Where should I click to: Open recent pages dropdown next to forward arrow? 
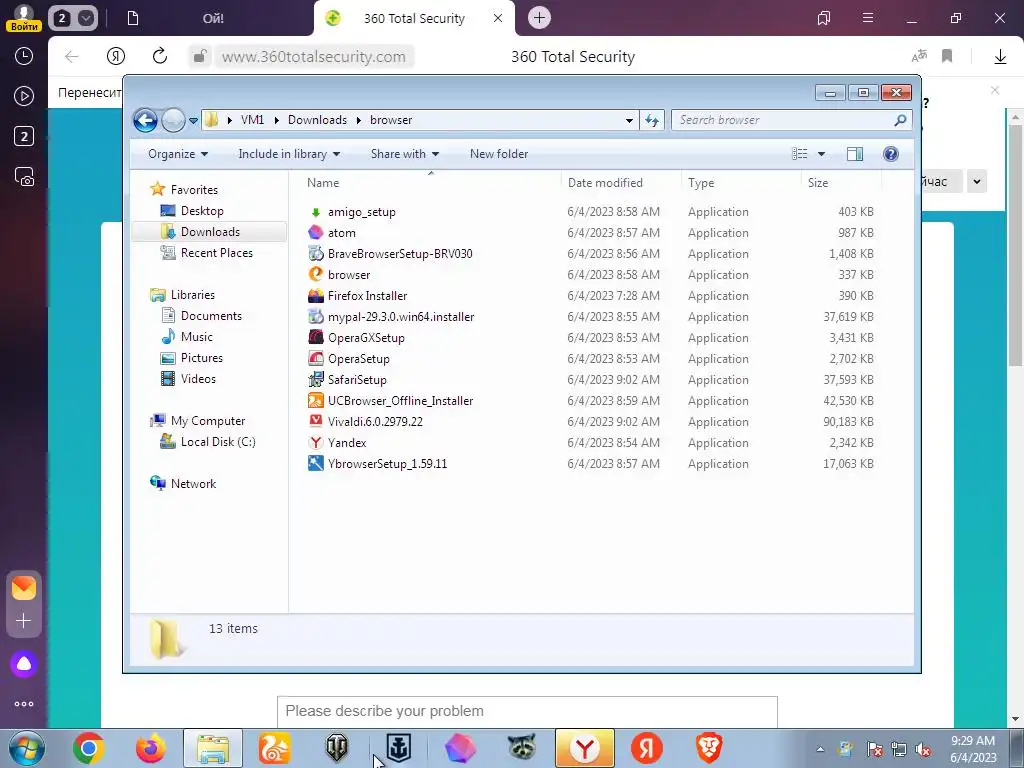tap(193, 121)
